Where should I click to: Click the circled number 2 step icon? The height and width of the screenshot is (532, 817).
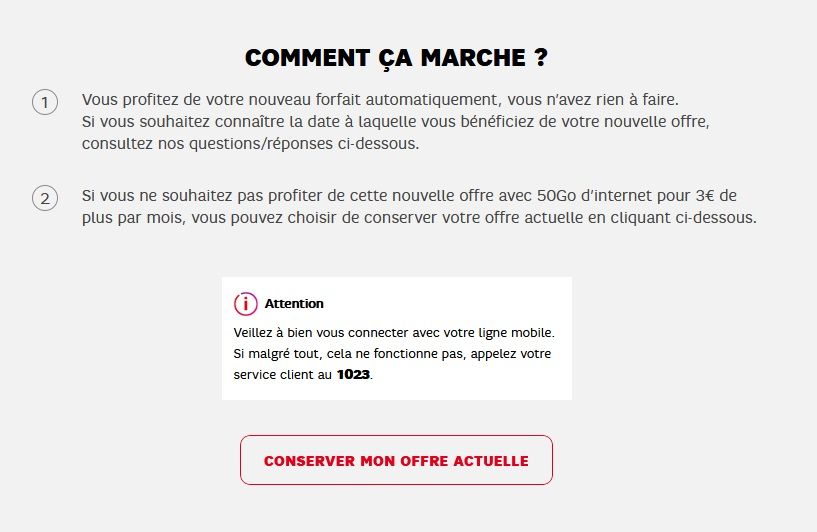coord(45,197)
